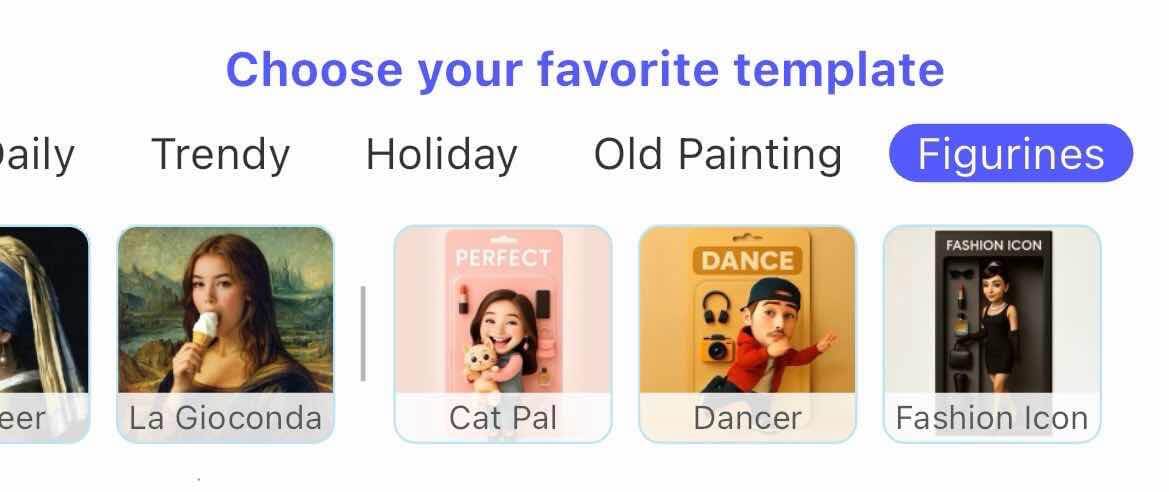Screen dimensions: 1169x492
Task: Select the Dancer figurine template
Action: click(x=748, y=334)
